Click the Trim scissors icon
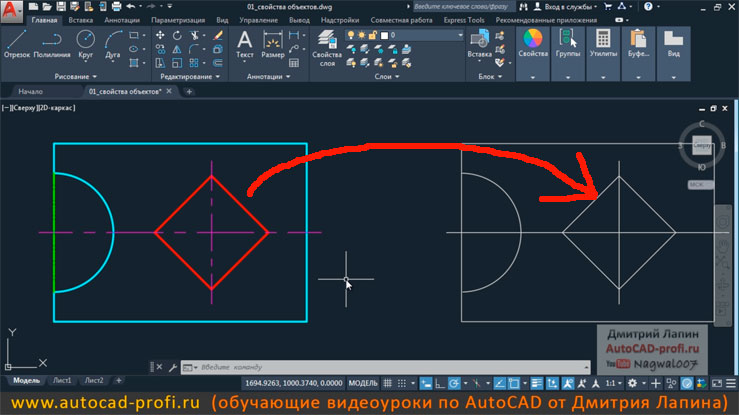This screenshot has height=415, width=739. (x=194, y=35)
